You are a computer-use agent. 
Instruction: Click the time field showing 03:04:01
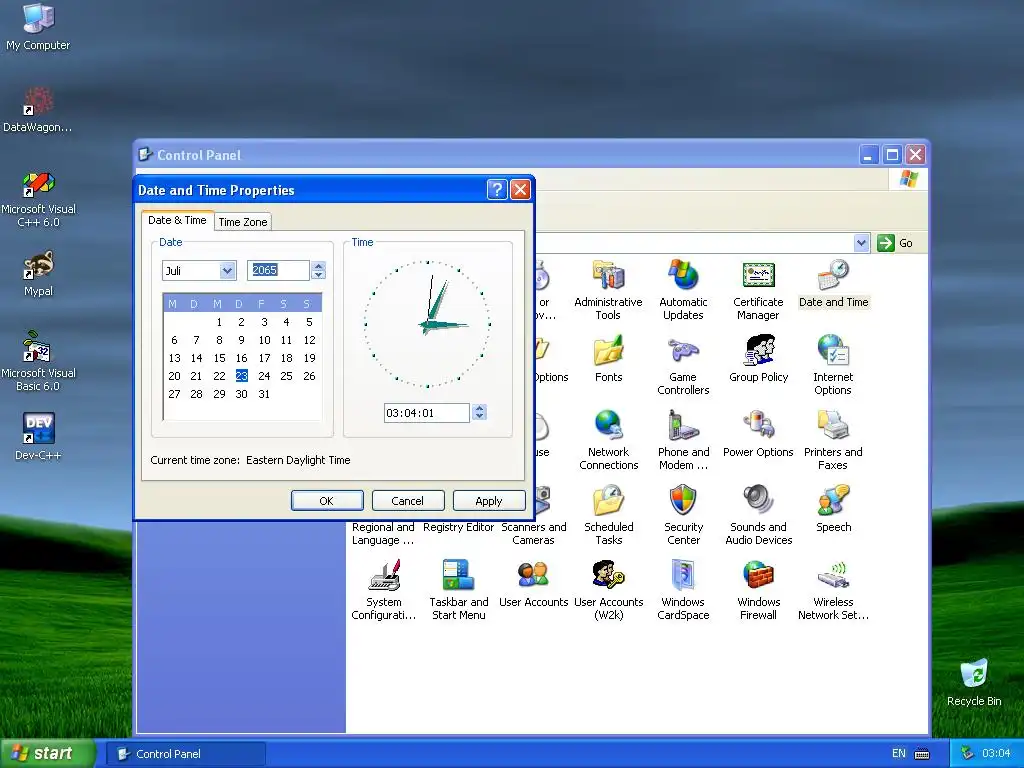[x=426, y=413]
